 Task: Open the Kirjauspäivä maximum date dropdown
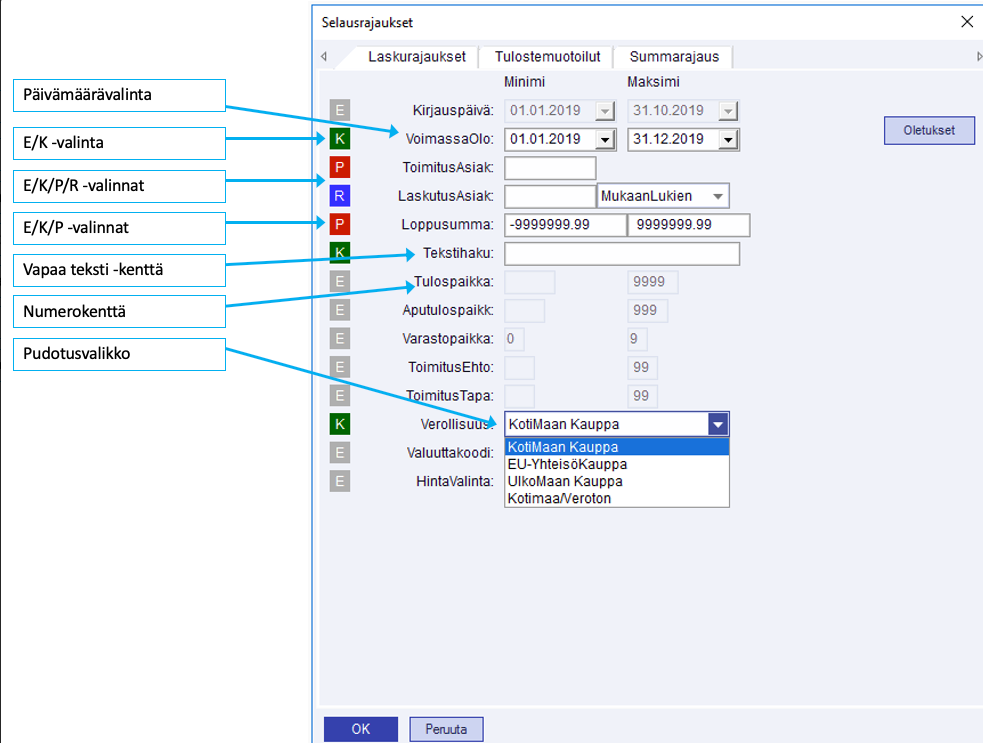pyautogui.click(x=727, y=111)
